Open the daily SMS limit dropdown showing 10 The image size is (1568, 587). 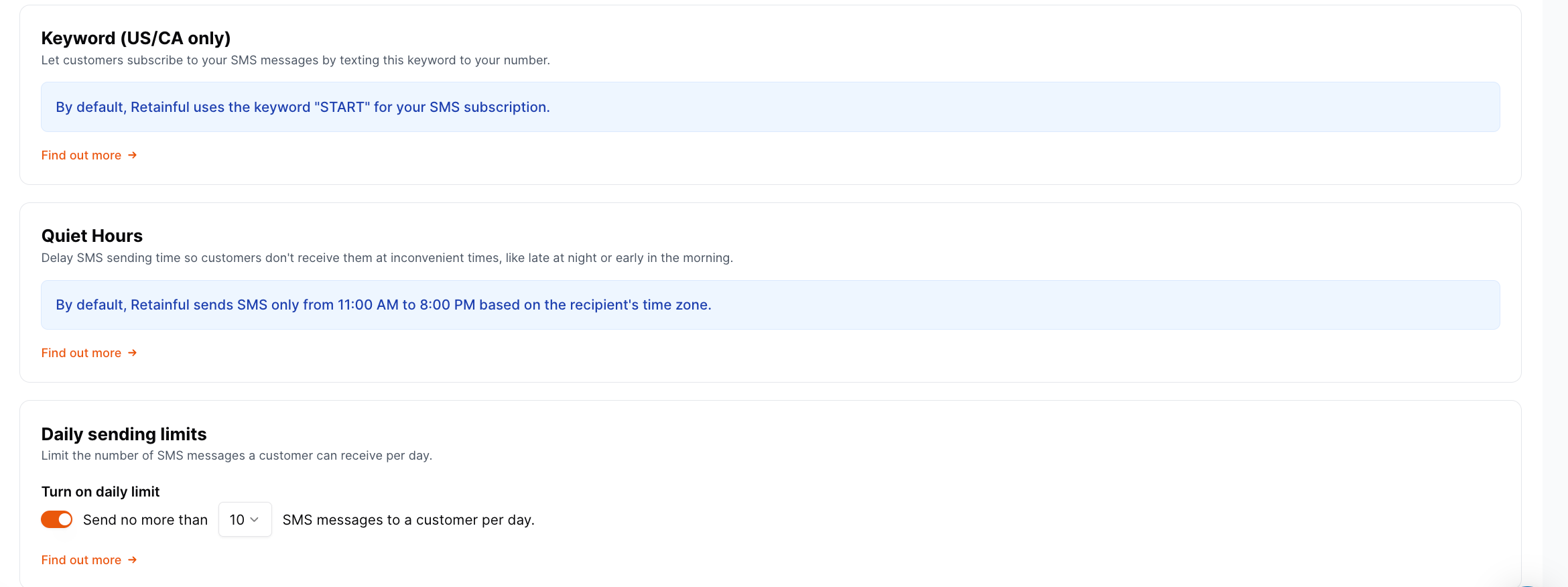(x=245, y=519)
